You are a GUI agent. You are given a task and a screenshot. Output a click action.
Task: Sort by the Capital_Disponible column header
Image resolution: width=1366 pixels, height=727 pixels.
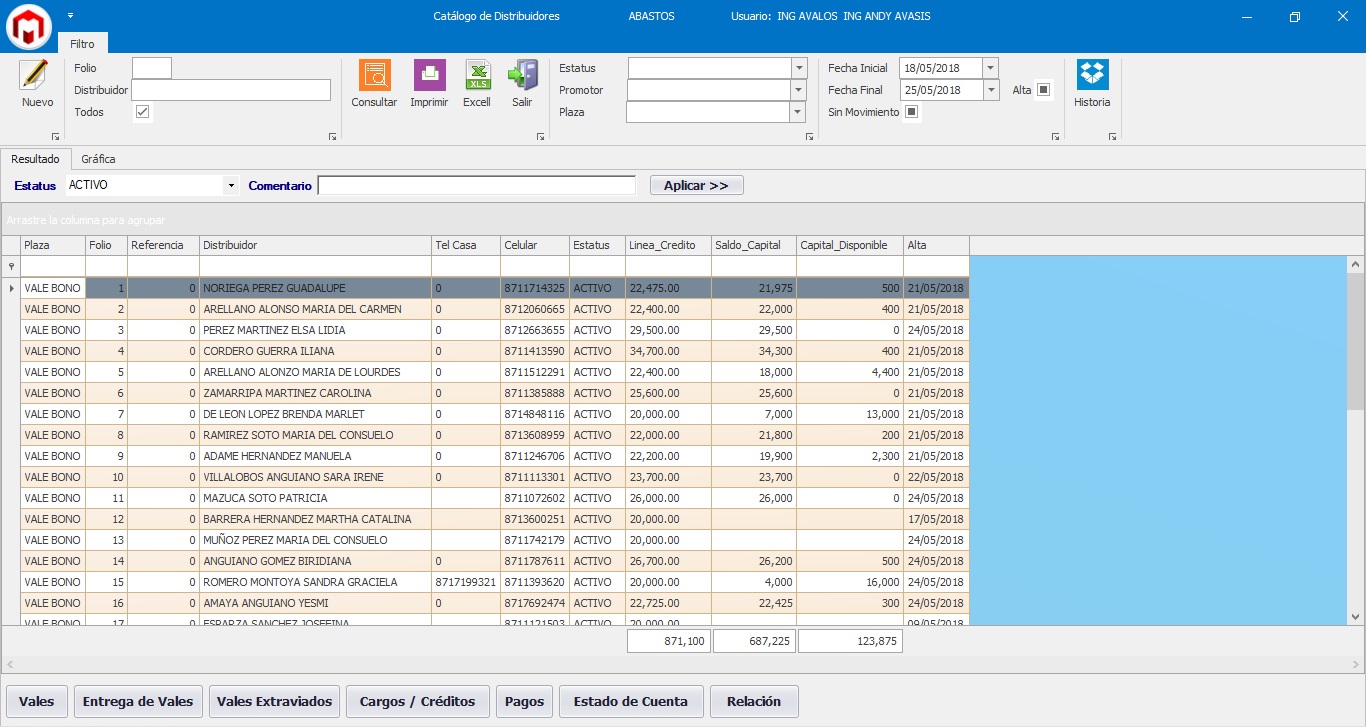point(850,245)
